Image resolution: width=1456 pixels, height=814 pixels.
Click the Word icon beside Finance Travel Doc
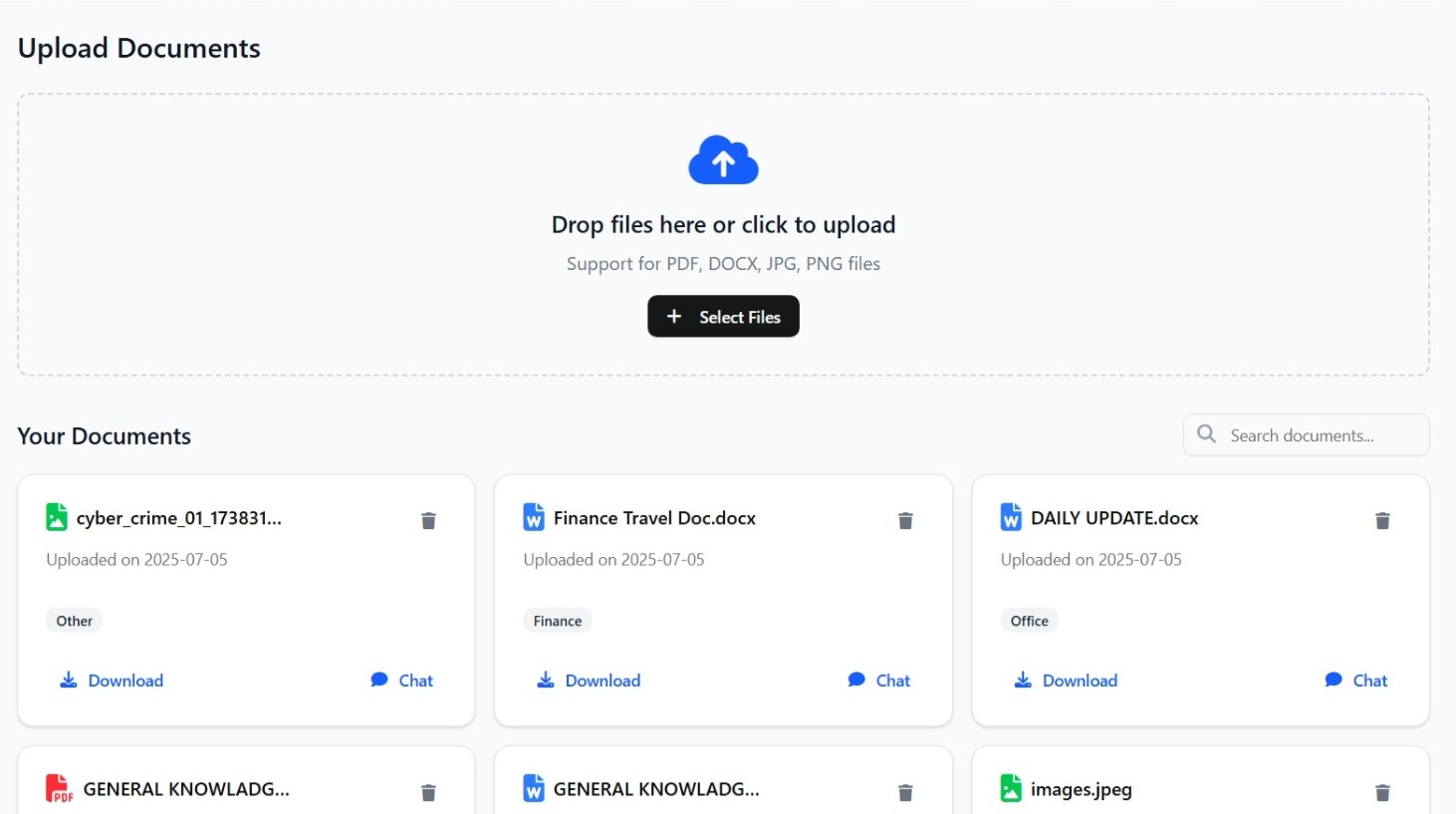tap(534, 518)
